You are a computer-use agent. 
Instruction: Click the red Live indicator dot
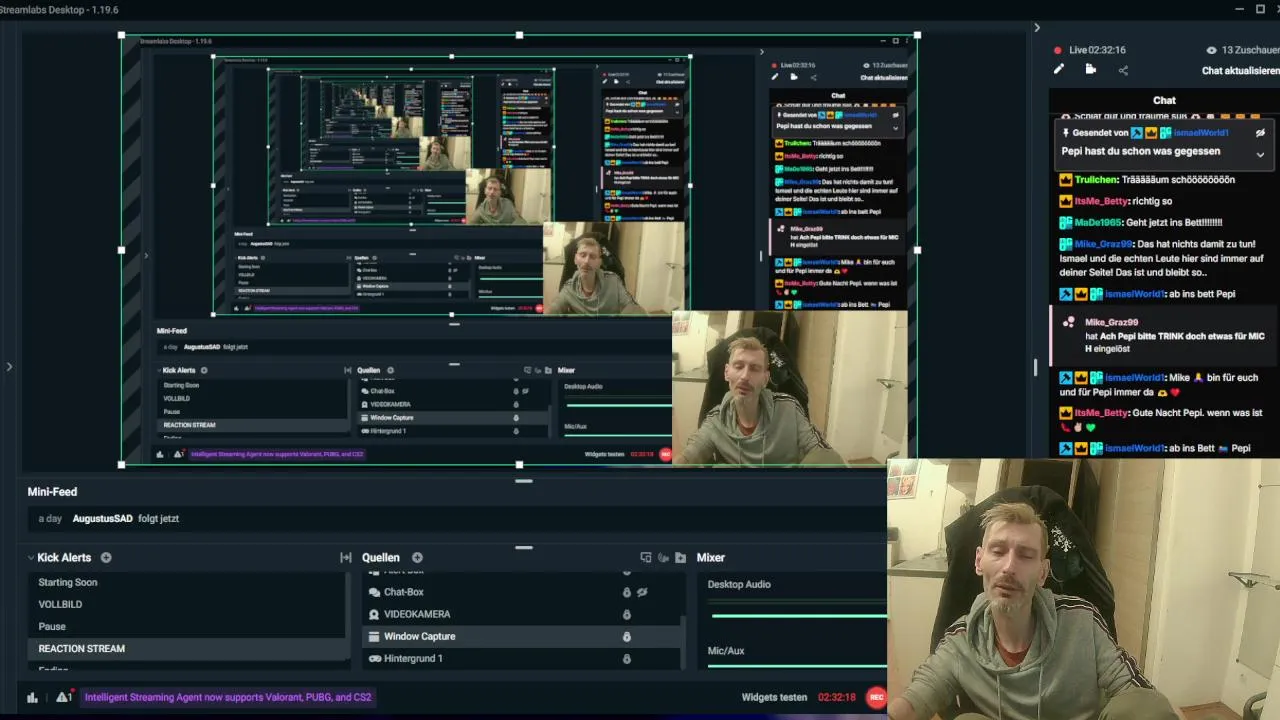1058,50
